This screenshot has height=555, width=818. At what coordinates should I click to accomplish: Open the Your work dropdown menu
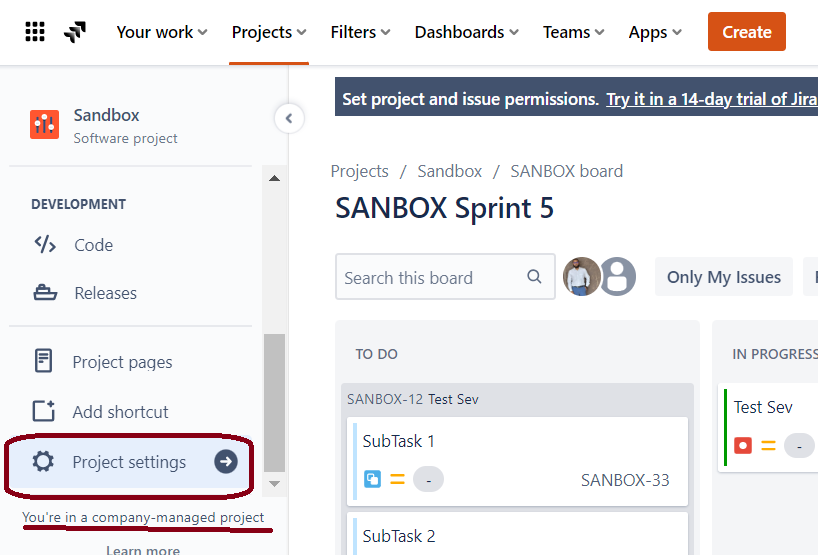point(162,32)
